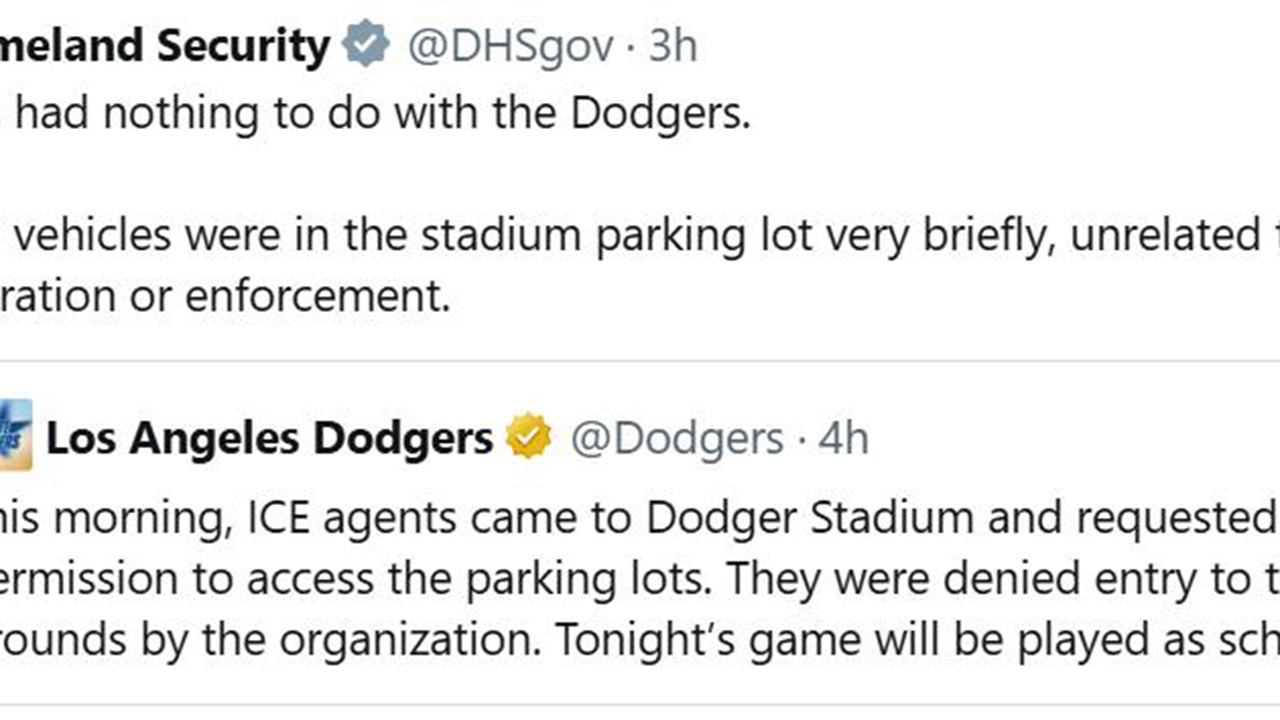This screenshot has height=720, width=1280.
Task: Click the line ending "ration or enforcement."
Action: [x=225, y=297]
